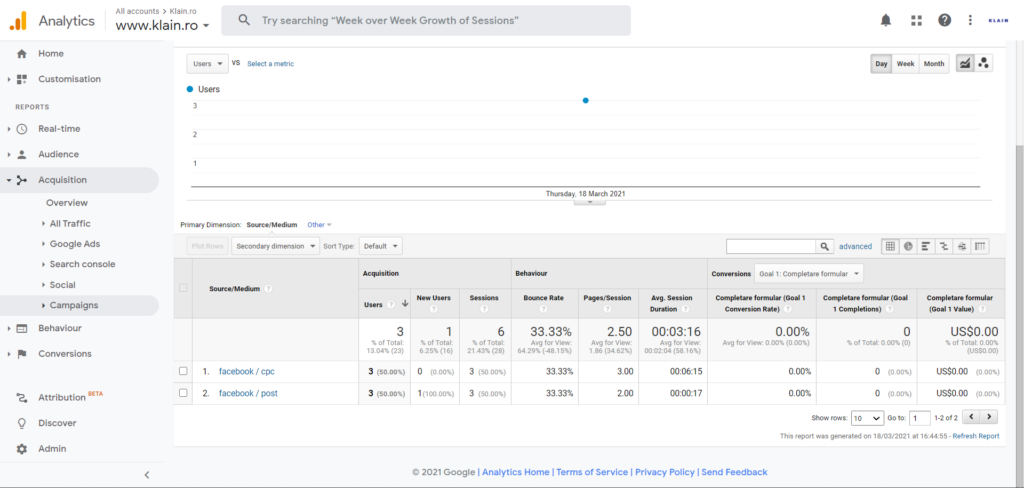This screenshot has width=1024, height=488.
Task: Click help icon beside Source/Medium header
Action: [x=268, y=288]
